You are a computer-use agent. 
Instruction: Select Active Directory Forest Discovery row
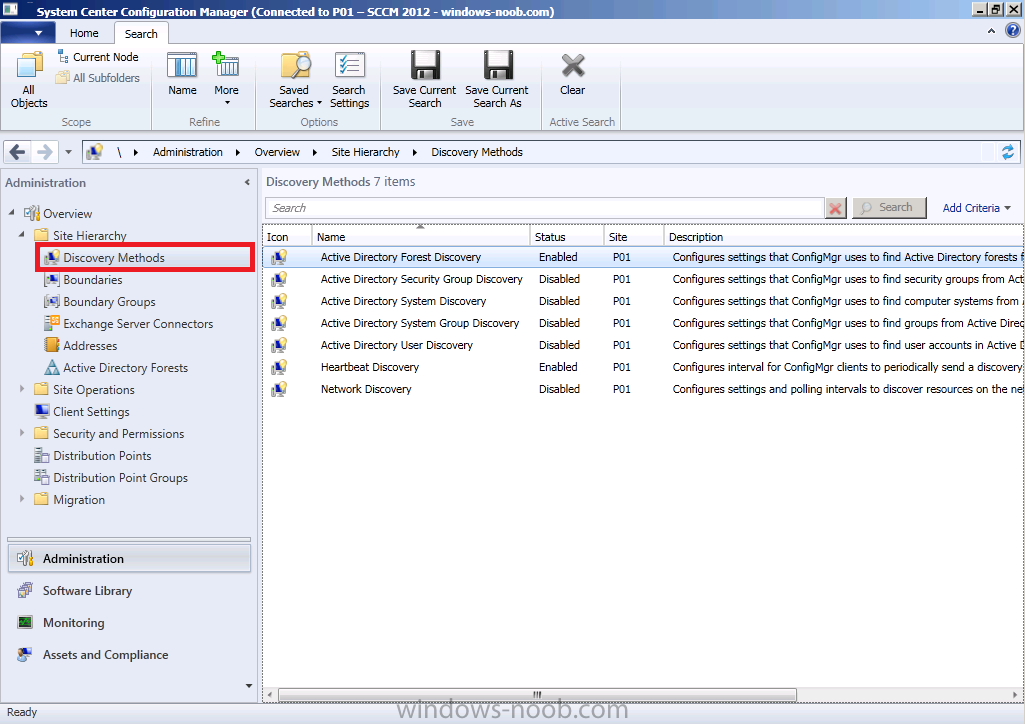643,257
